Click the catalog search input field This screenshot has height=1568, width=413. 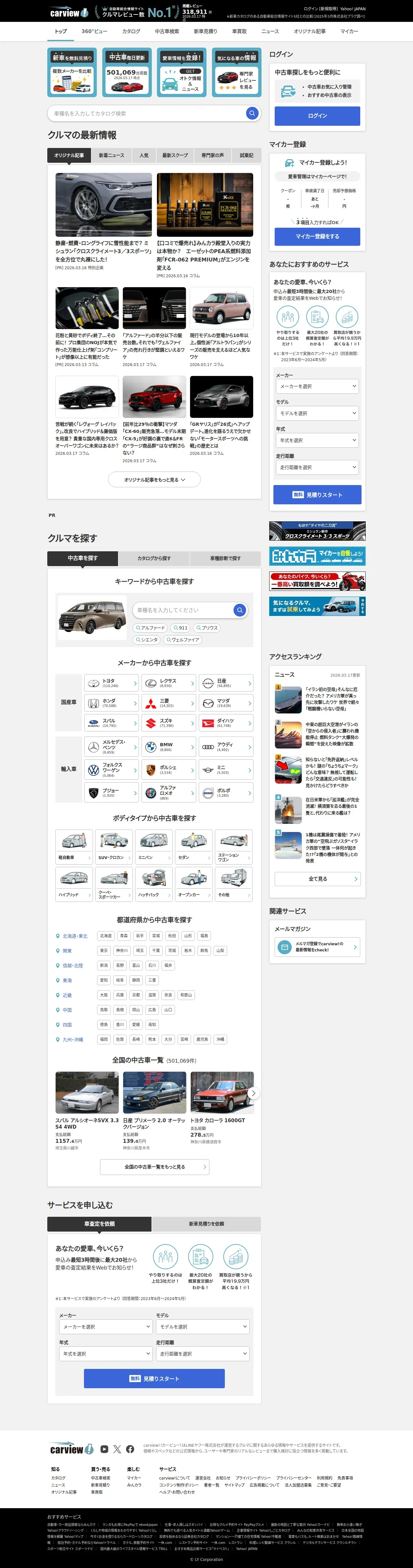tap(146, 113)
